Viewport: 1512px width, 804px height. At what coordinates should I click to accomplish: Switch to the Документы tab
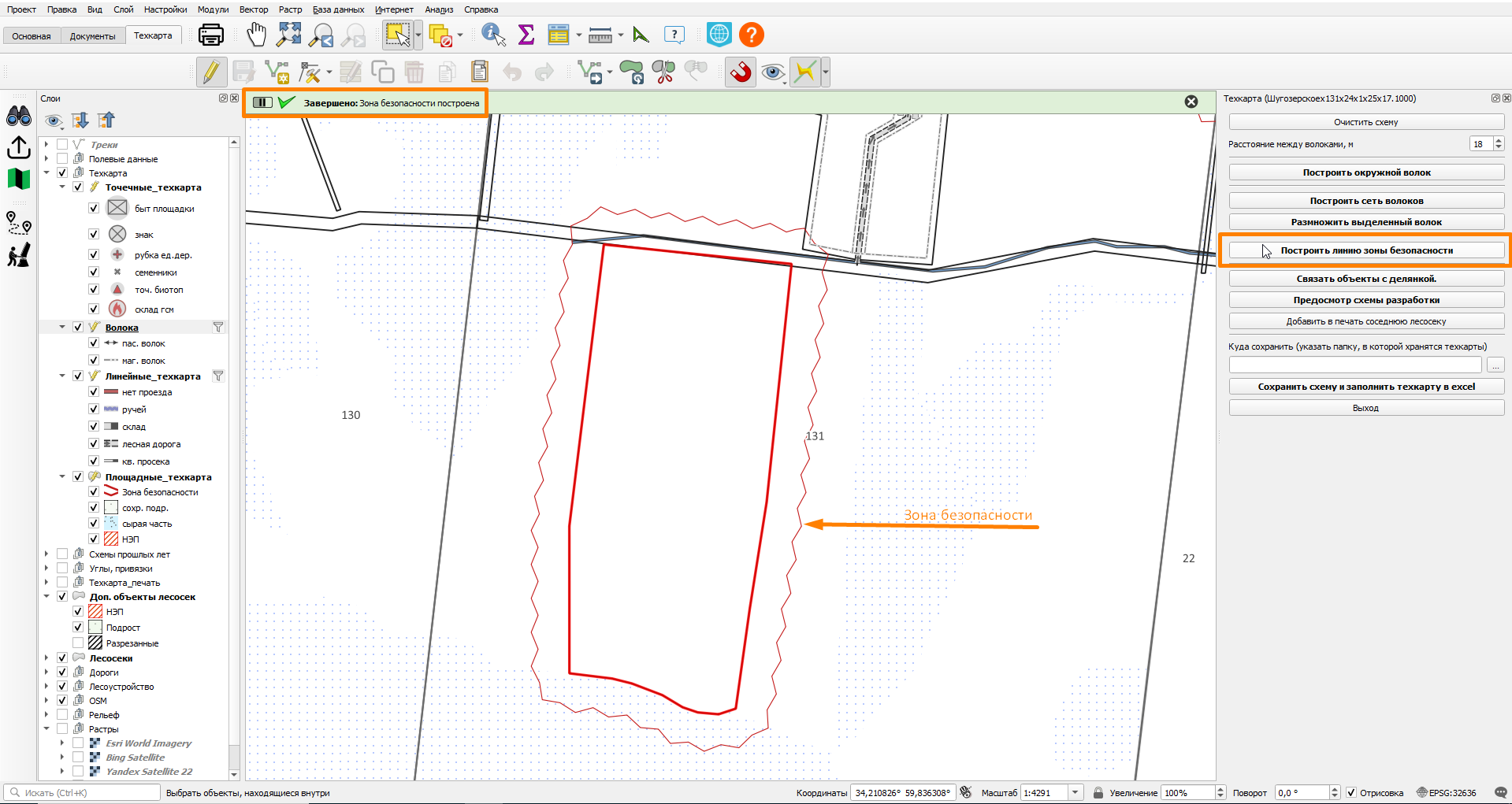[92, 36]
